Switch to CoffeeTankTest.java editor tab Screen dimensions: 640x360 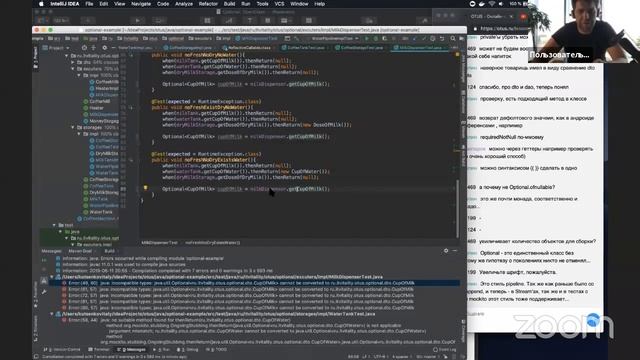pos(306,48)
